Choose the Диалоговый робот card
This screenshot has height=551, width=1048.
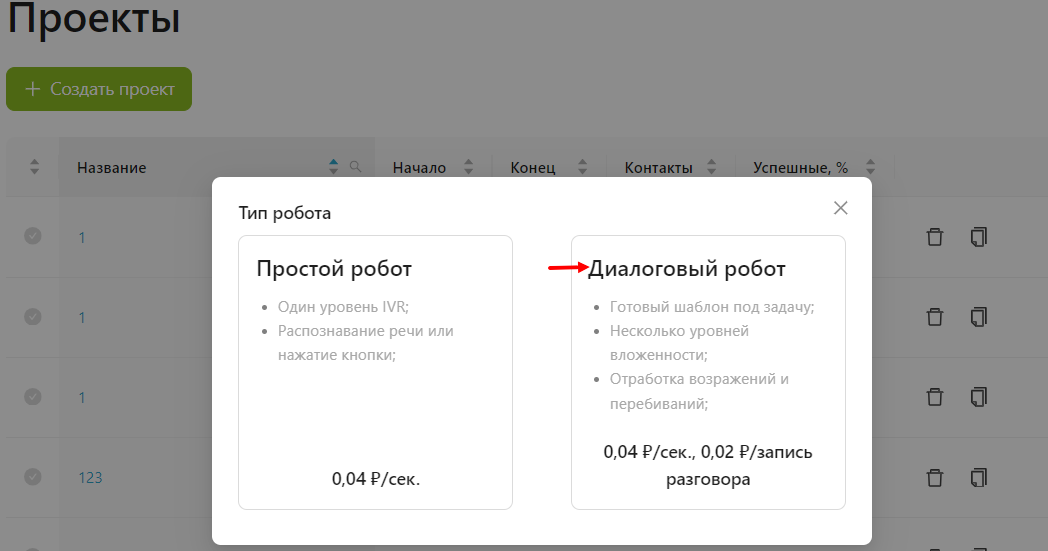[708, 372]
